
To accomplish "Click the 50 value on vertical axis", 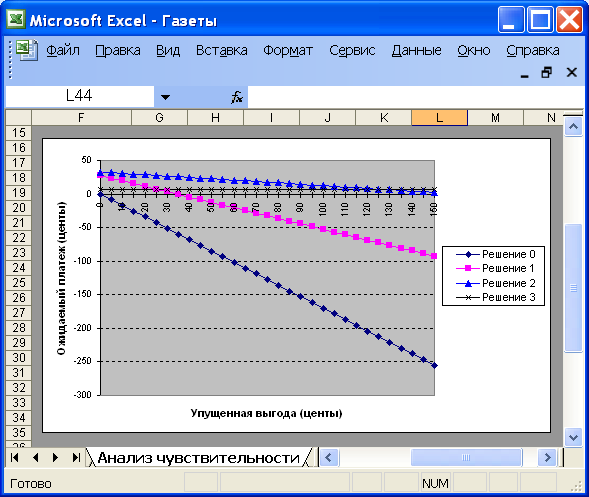I will tap(86, 160).
